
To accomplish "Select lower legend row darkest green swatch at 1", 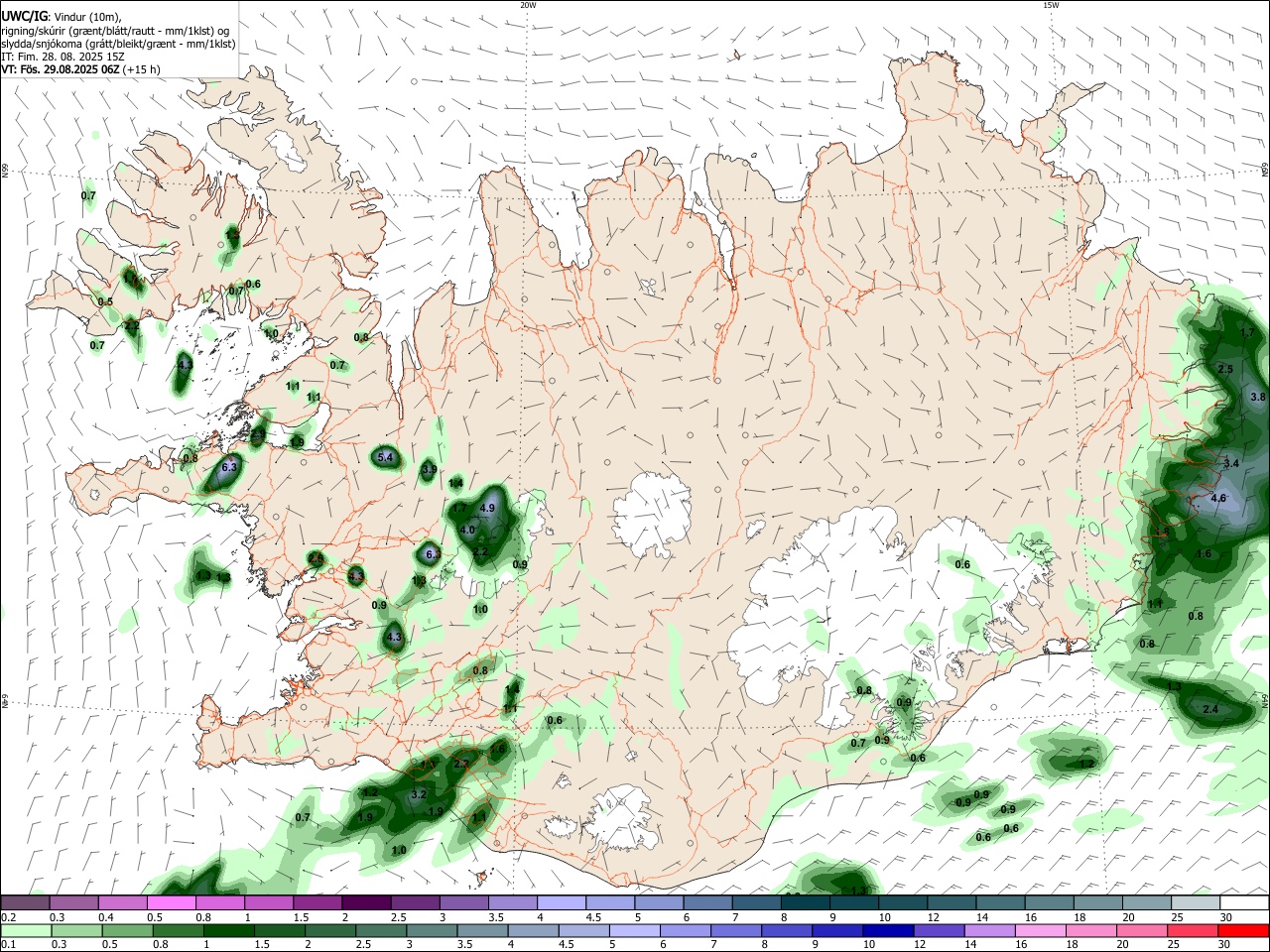I will [x=228, y=931].
